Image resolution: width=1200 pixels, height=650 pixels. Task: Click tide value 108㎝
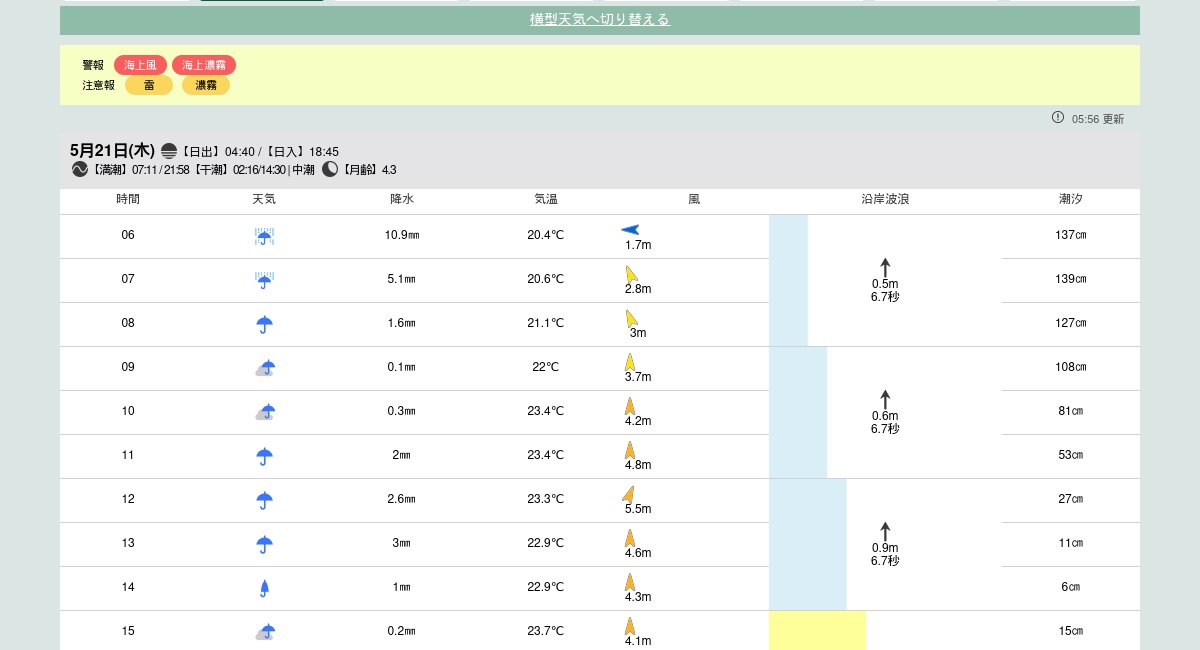[1071, 367]
